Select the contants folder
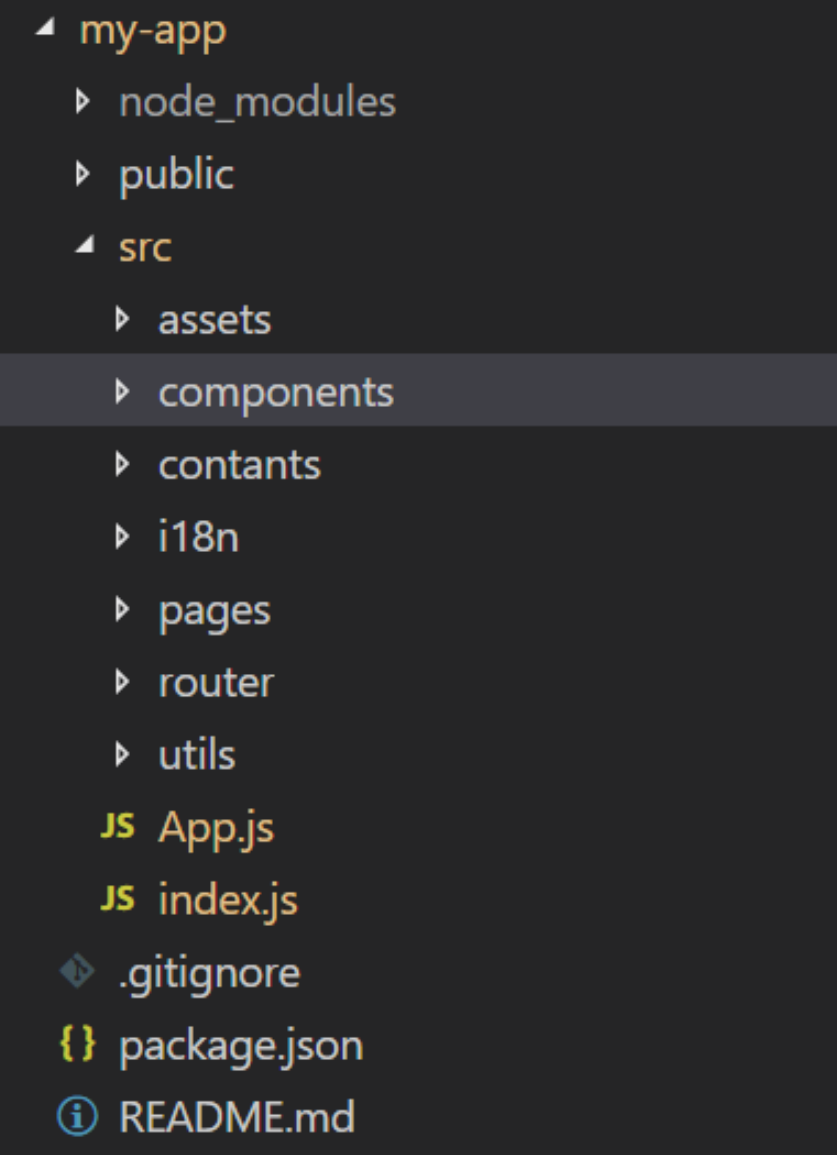 [418, 464]
